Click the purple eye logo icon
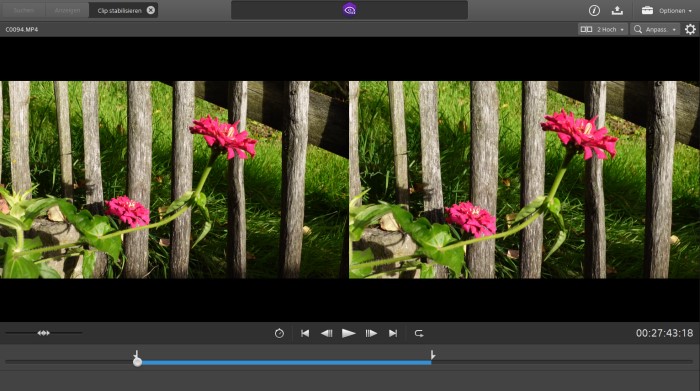The image size is (700, 391). 350,9
